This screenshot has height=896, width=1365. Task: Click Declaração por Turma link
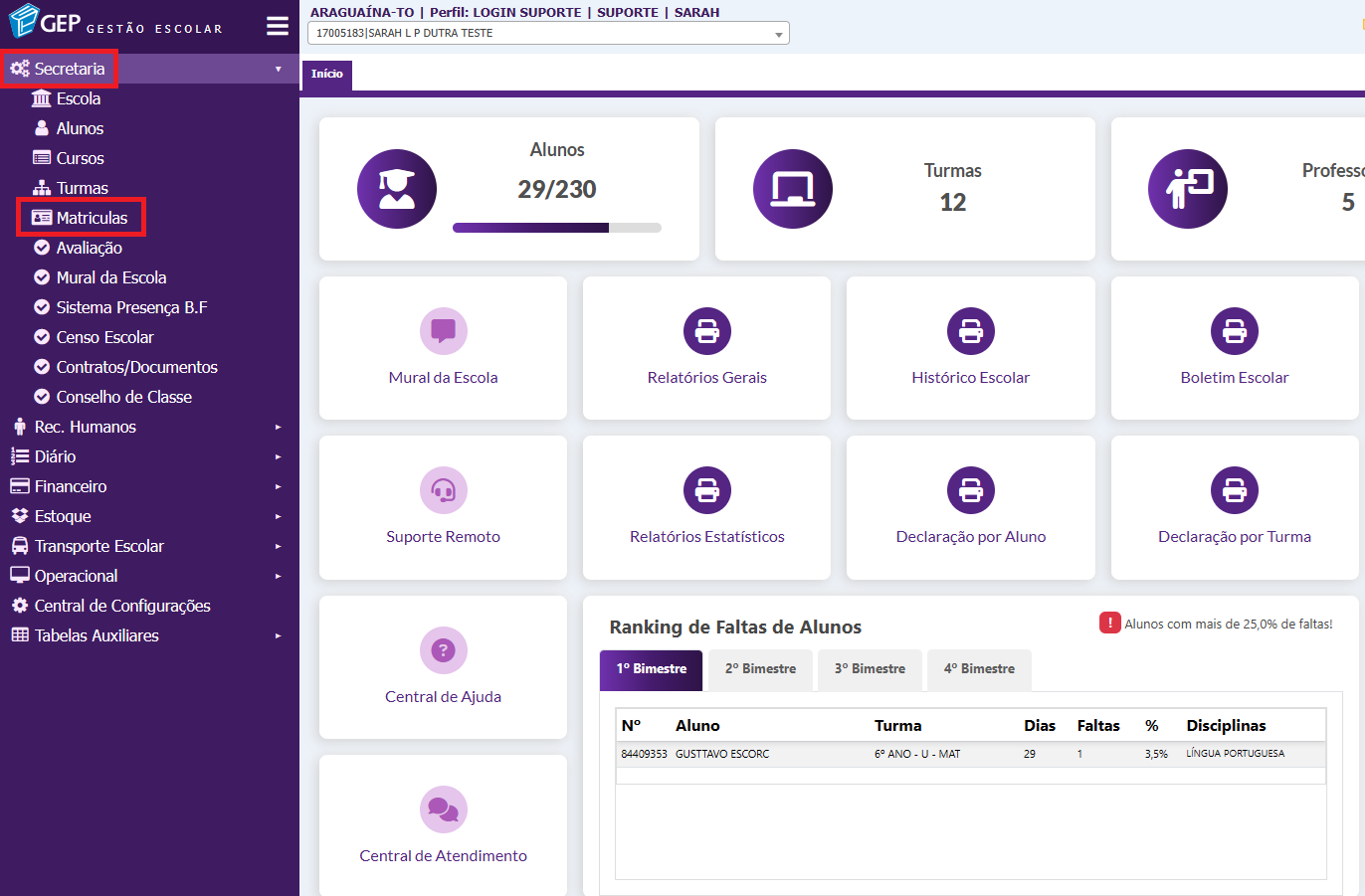(1234, 537)
